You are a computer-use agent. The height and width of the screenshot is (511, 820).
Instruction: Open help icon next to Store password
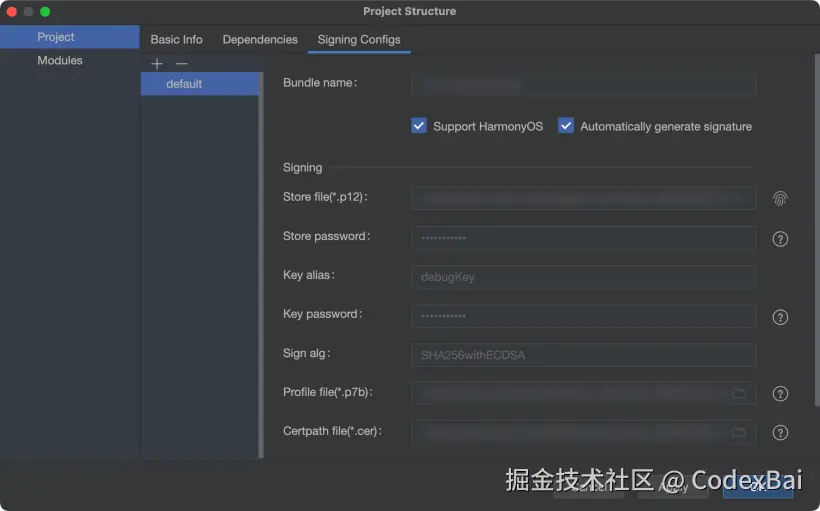780,239
